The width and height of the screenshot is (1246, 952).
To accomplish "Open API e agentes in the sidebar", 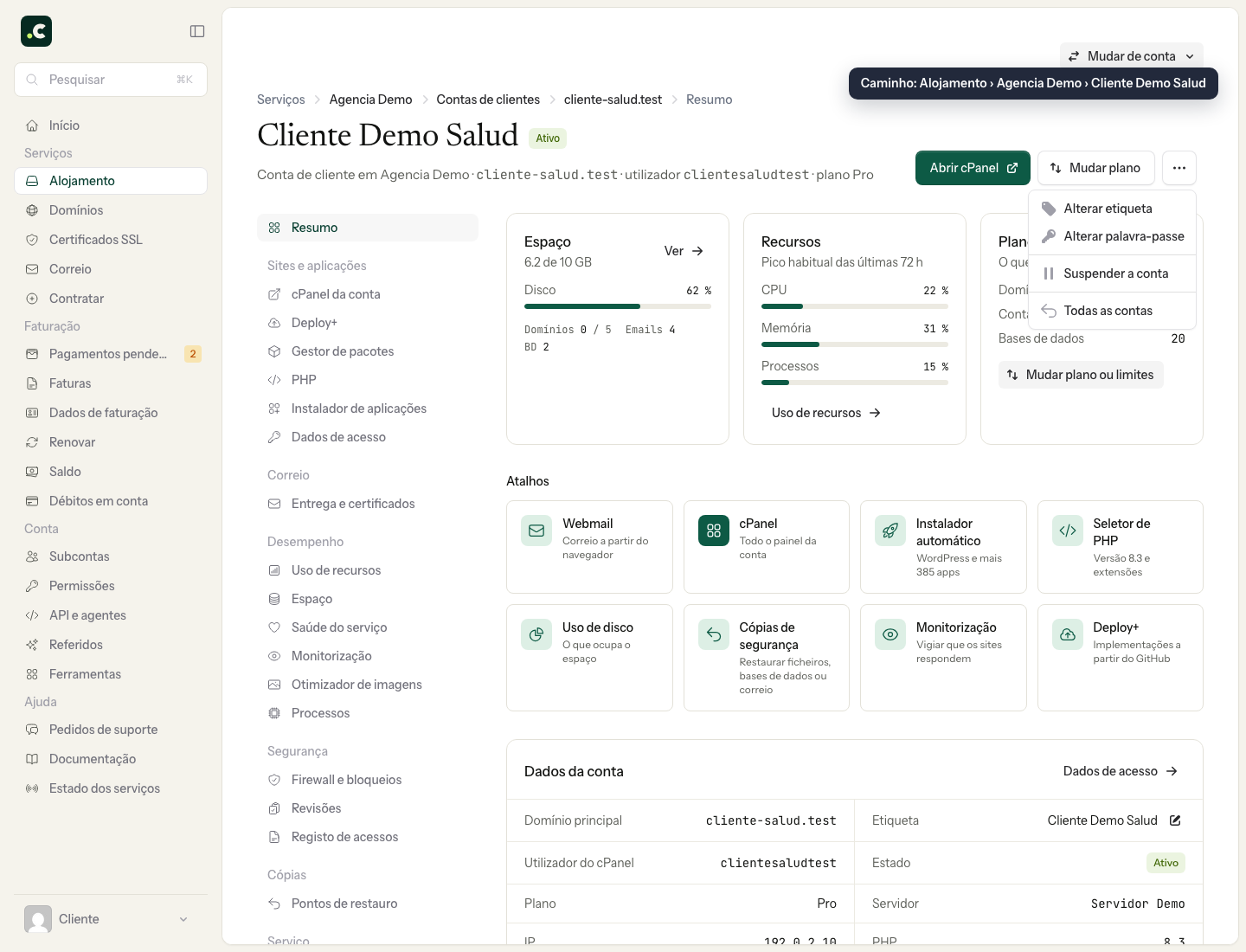I will click(x=111, y=615).
